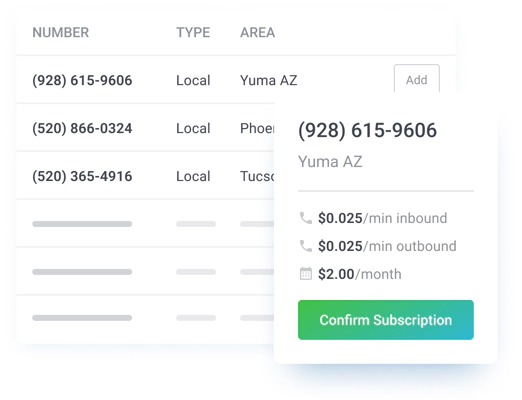Click the NUMBER column header
Screen dimensions: 522x400
61,33
